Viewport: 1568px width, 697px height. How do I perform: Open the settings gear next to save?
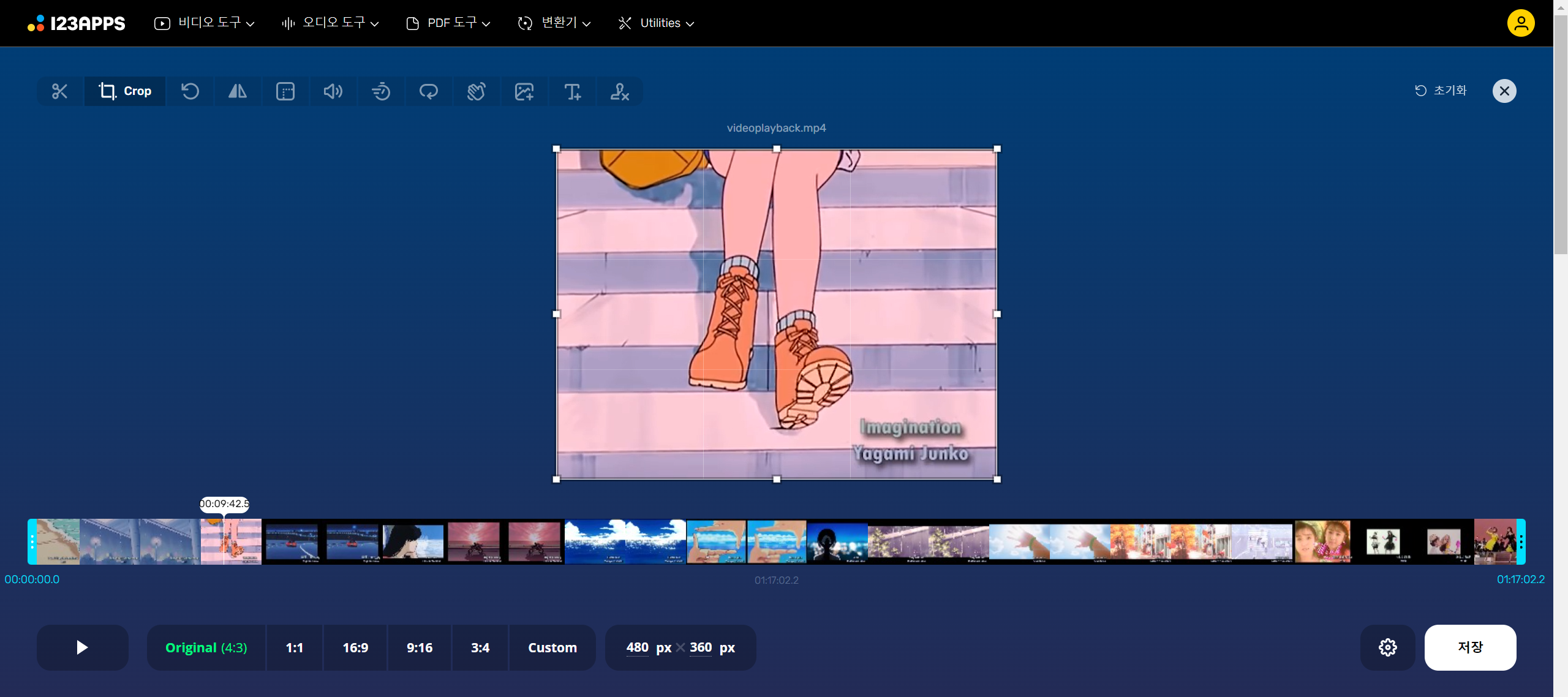click(1388, 647)
